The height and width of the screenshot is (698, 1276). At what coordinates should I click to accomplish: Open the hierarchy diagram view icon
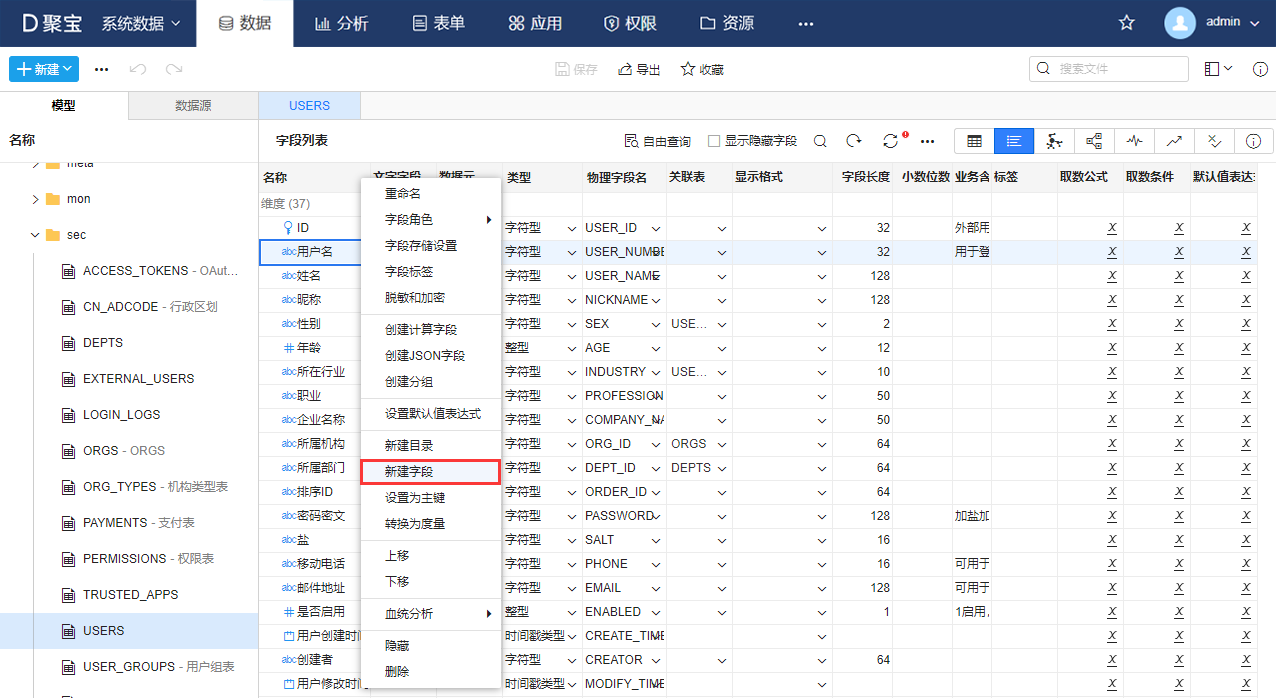1094,141
